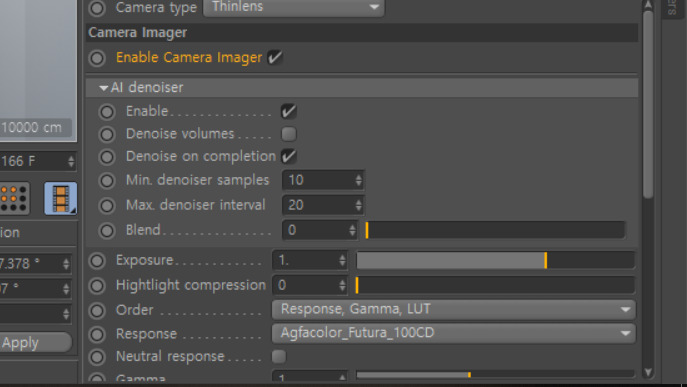Click the Hightlight compression value field

(310, 285)
